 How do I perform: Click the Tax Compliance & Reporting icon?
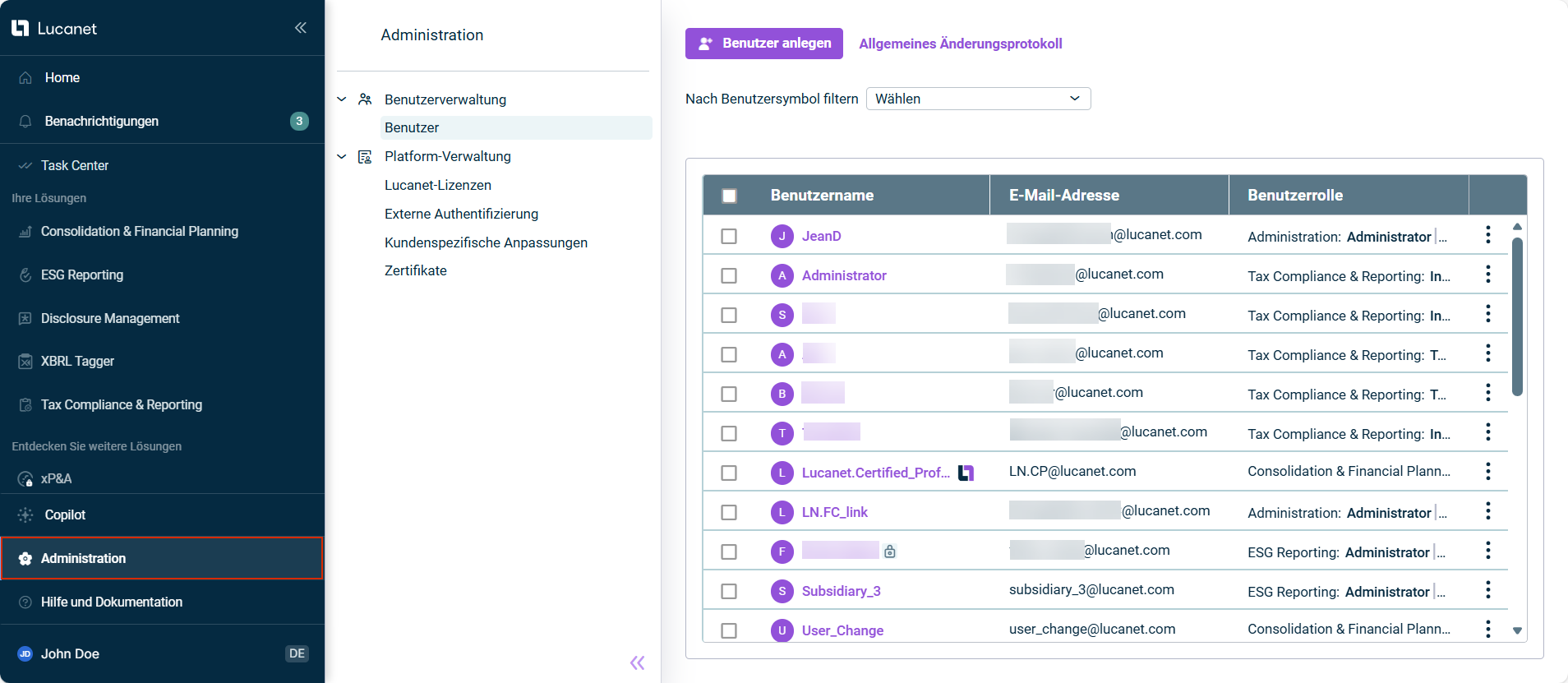[x=25, y=405]
